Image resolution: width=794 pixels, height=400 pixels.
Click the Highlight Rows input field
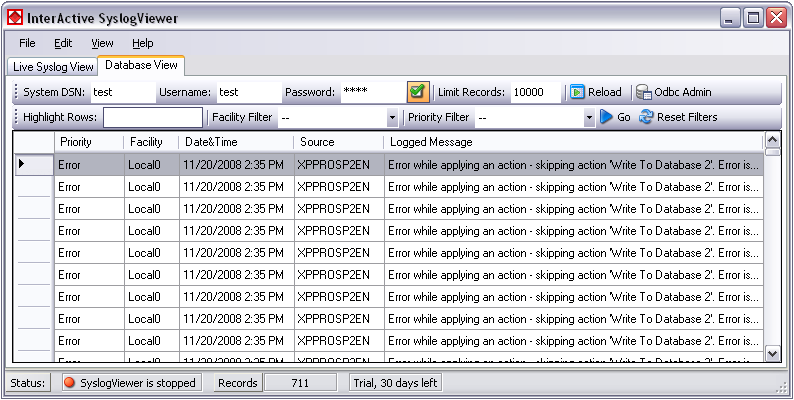tap(152, 117)
